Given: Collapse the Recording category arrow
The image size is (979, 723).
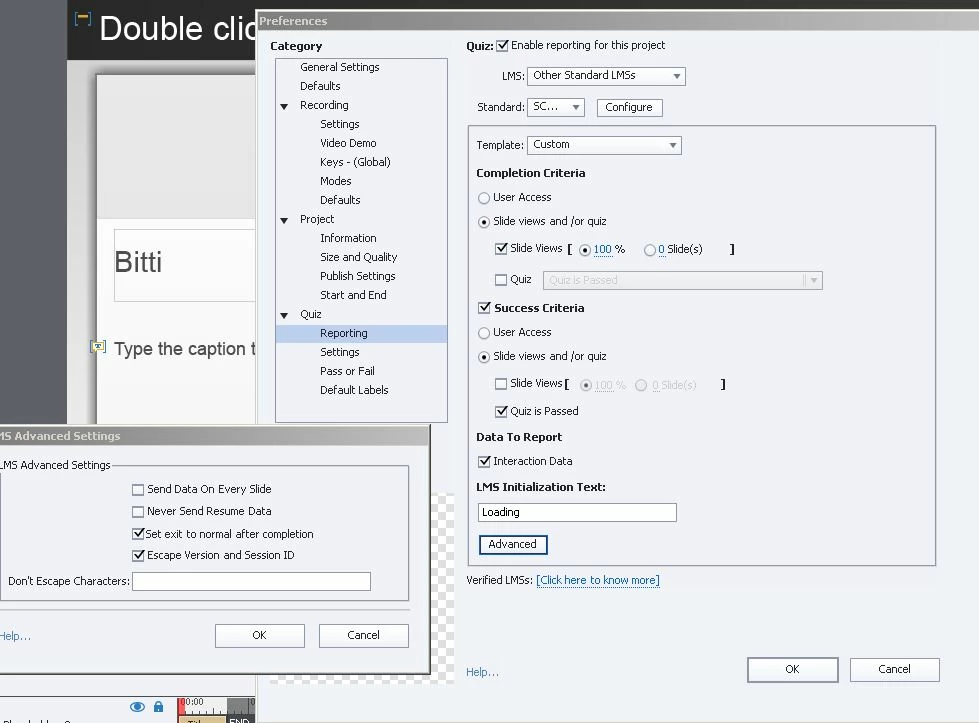Looking at the screenshot, I should coord(284,106).
